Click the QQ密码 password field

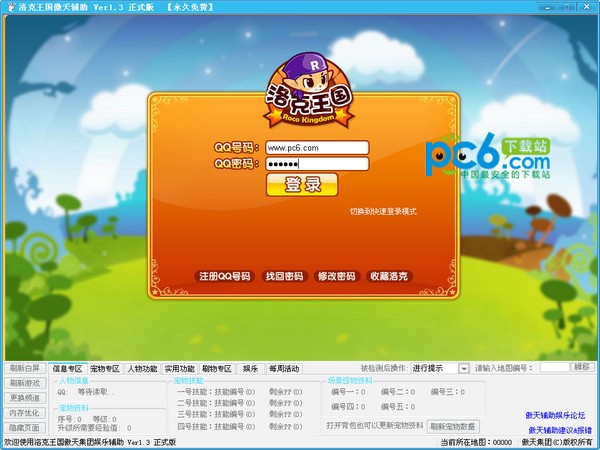317,164
